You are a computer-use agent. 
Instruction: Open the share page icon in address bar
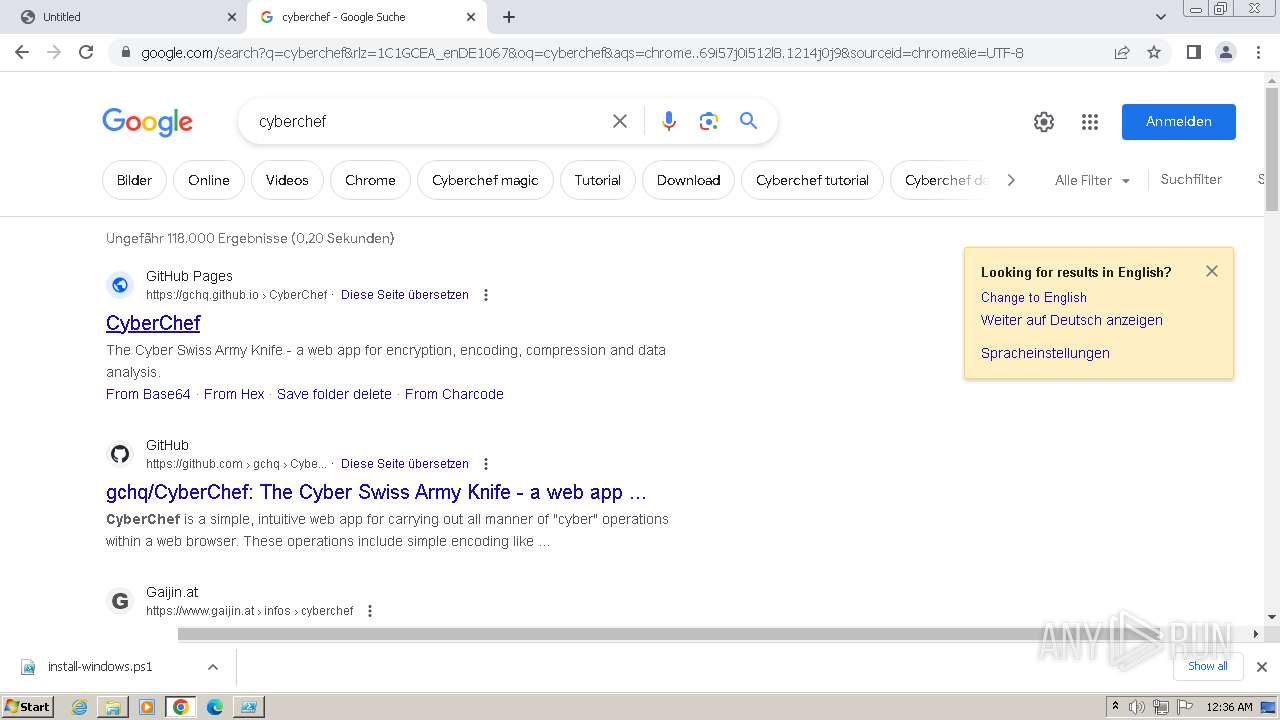point(1122,52)
